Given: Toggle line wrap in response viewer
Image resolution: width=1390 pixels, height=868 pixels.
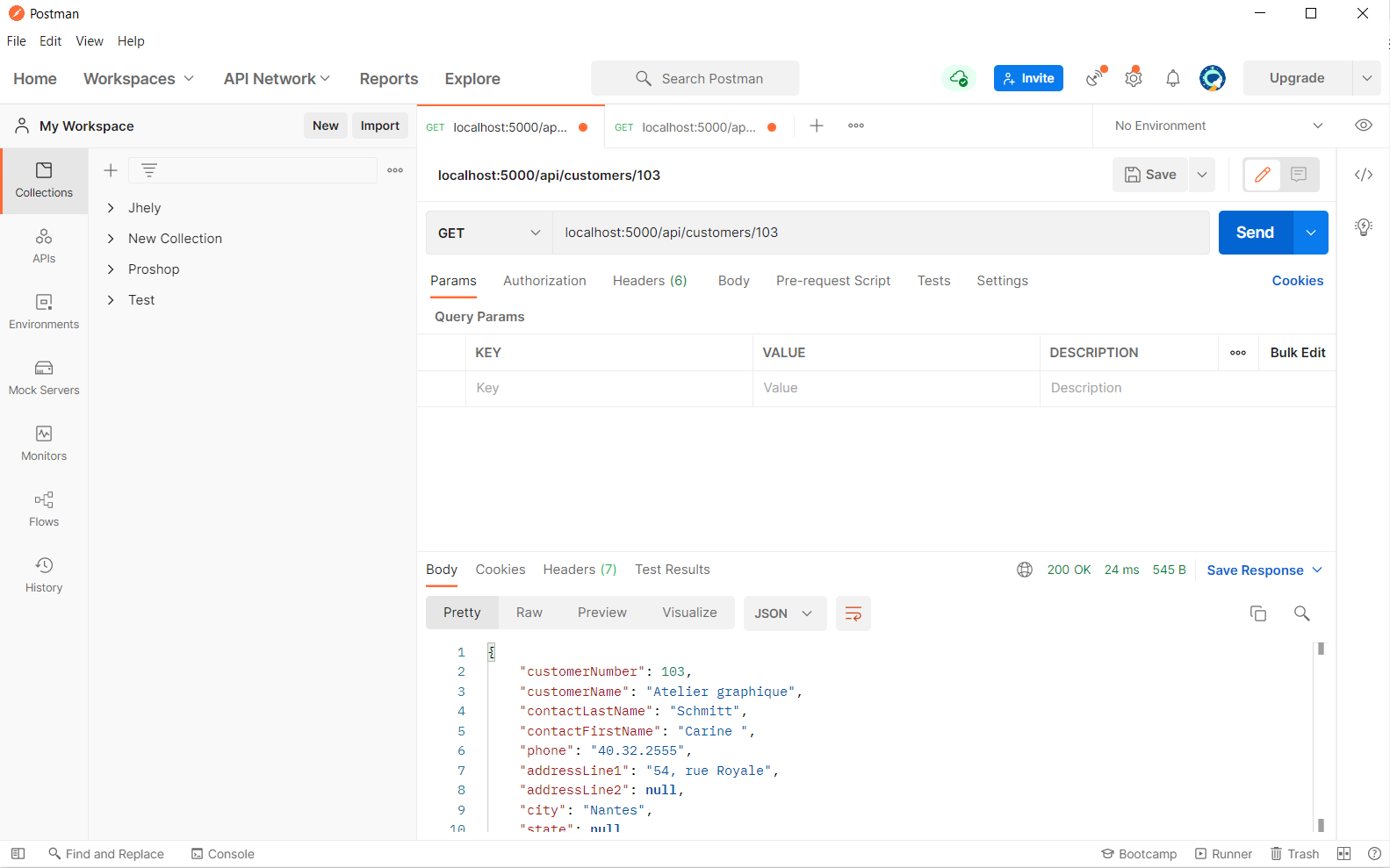Looking at the screenshot, I should pos(853,613).
